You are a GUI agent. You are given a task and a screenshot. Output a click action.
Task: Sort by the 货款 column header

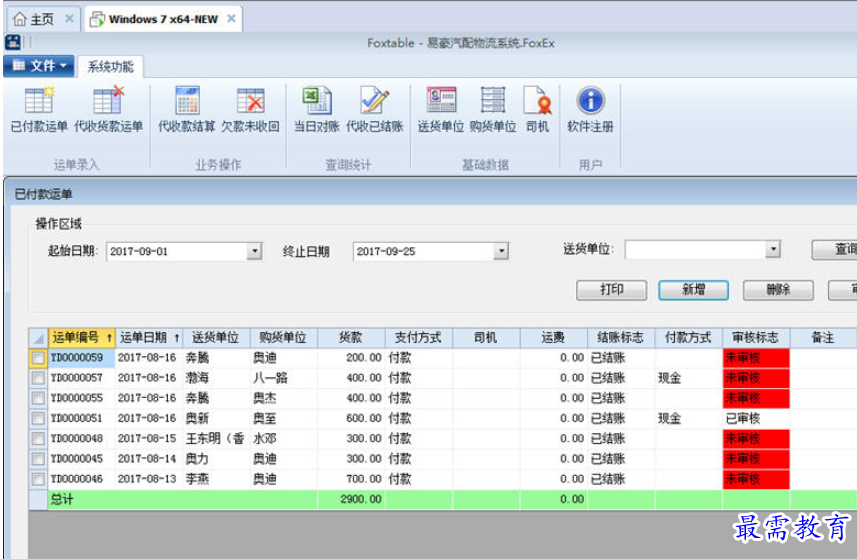(x=351, y=338)
